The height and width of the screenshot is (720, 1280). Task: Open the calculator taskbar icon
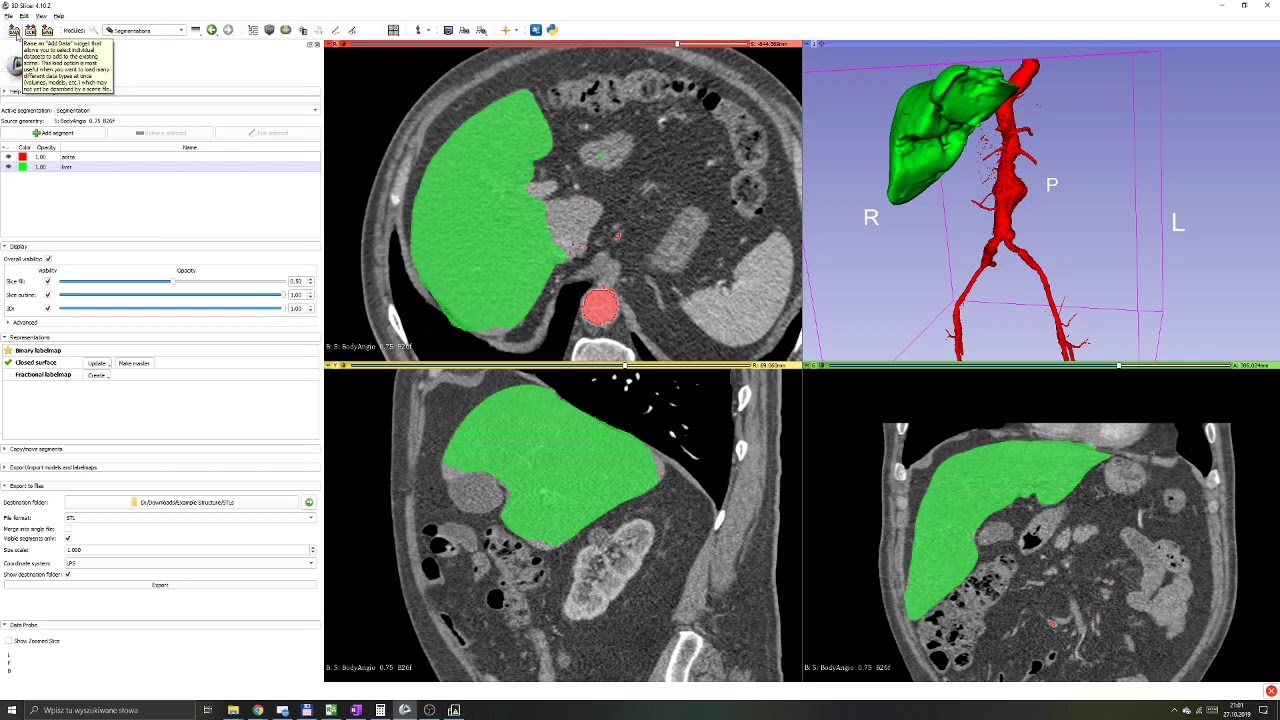380,710
